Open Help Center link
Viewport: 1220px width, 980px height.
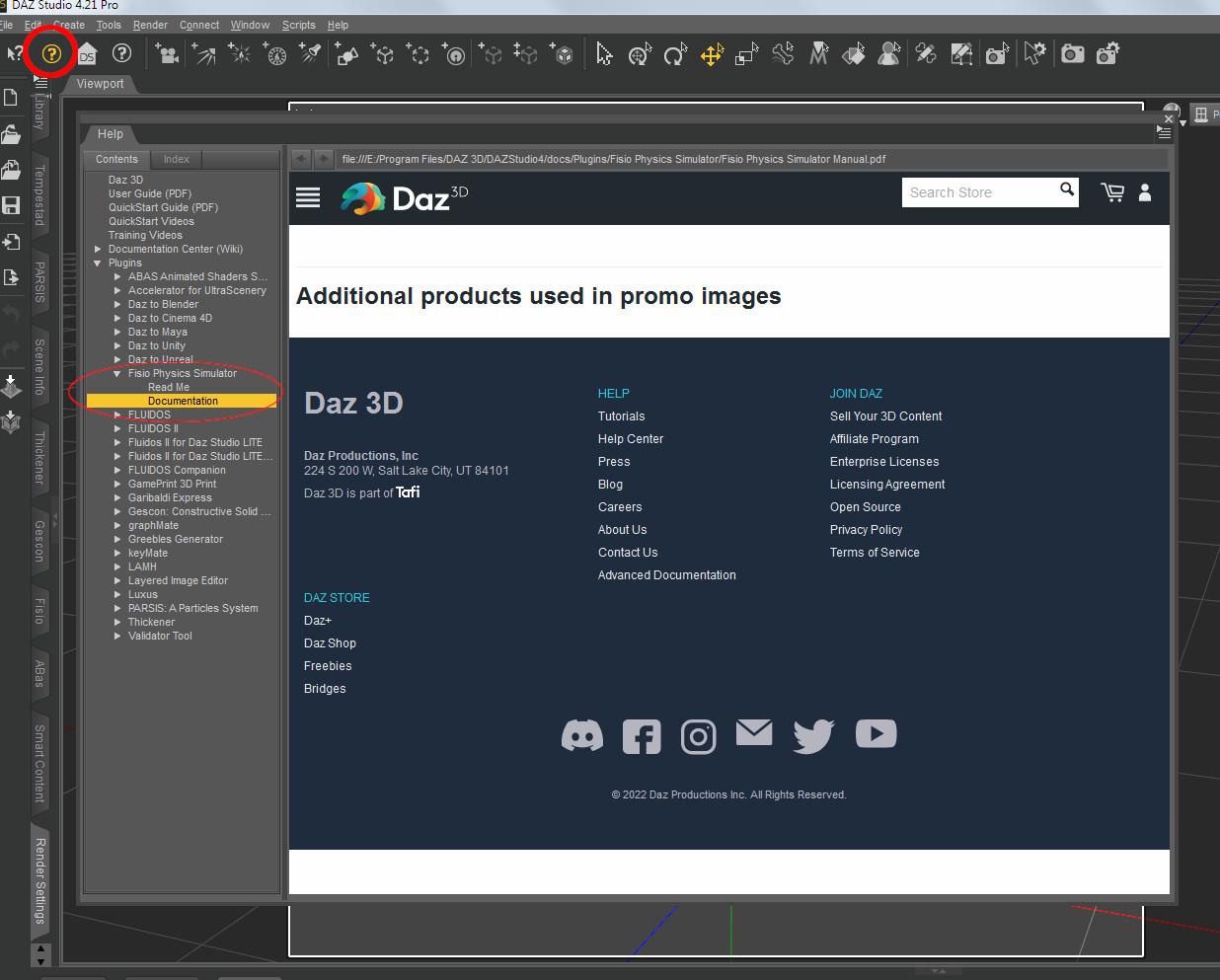pos(631,439)
